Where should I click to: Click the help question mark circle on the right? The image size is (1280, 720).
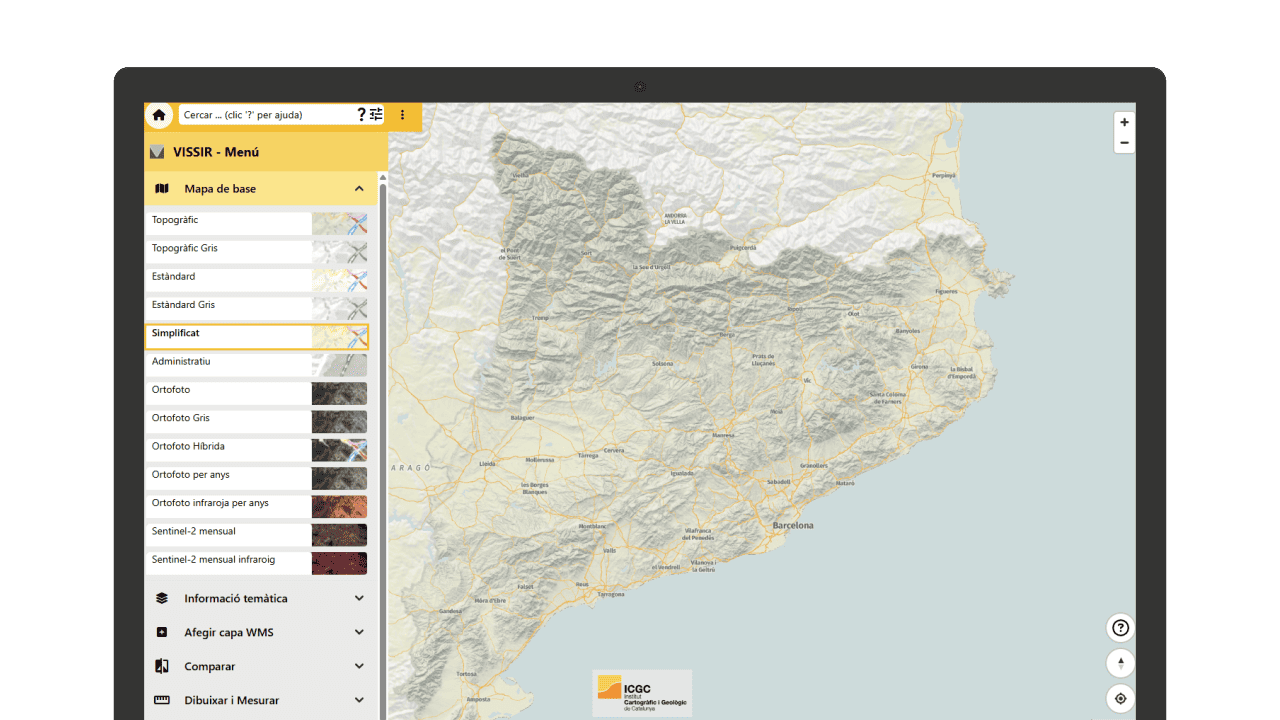1119,627
